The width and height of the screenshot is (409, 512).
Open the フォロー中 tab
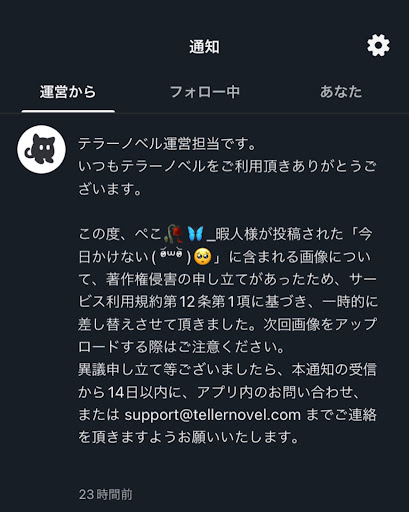point(205,92)
